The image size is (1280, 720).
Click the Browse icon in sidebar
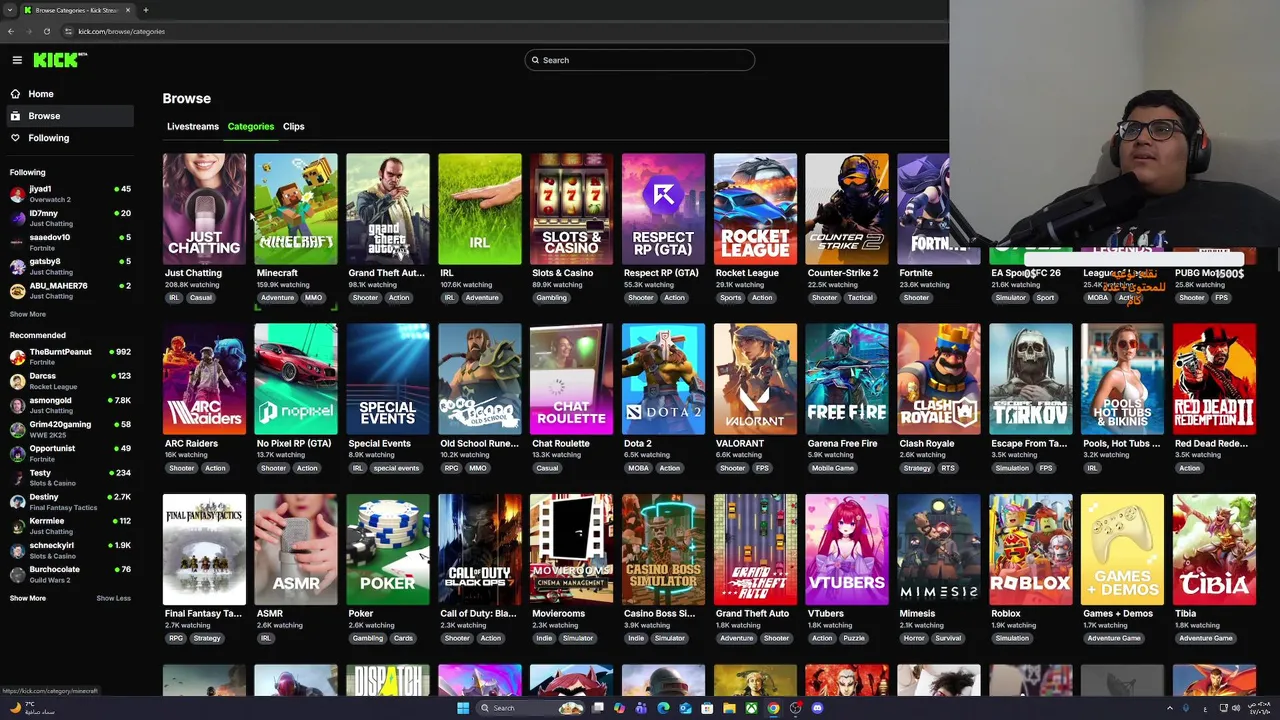(x=15, y=116)
